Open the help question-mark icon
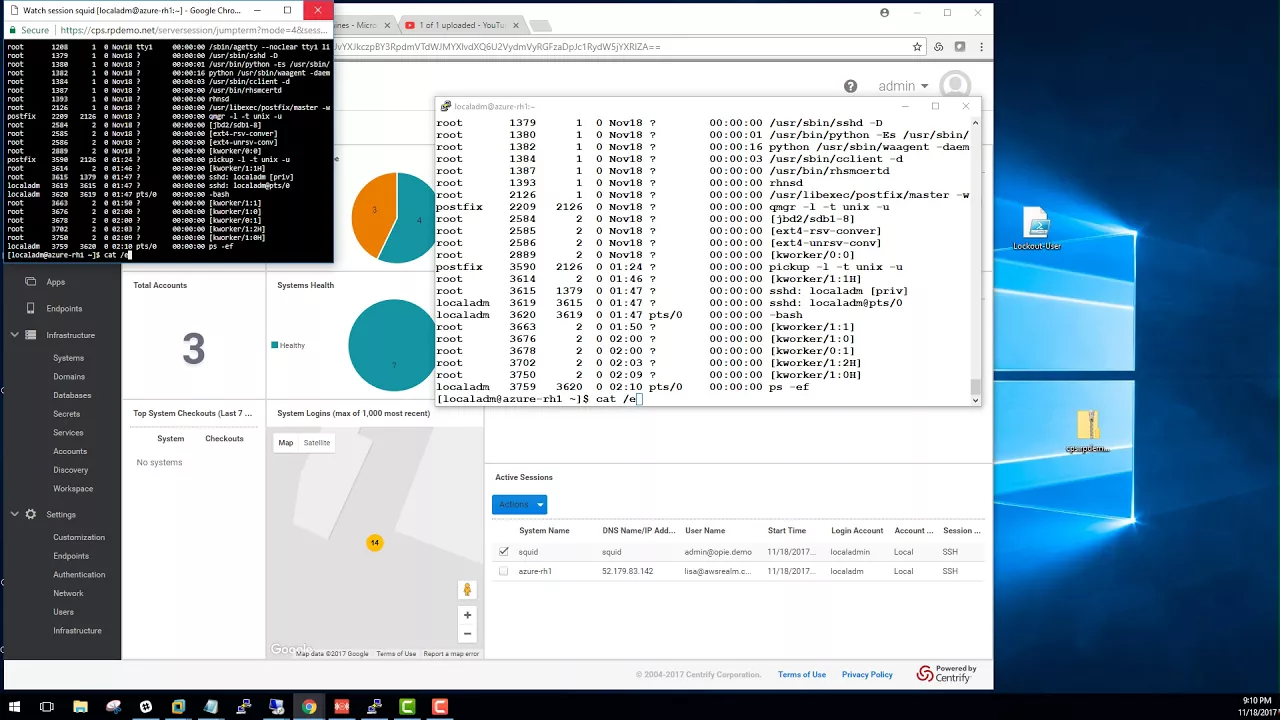Screen dimensions: 1280x720 coord(850,87)
